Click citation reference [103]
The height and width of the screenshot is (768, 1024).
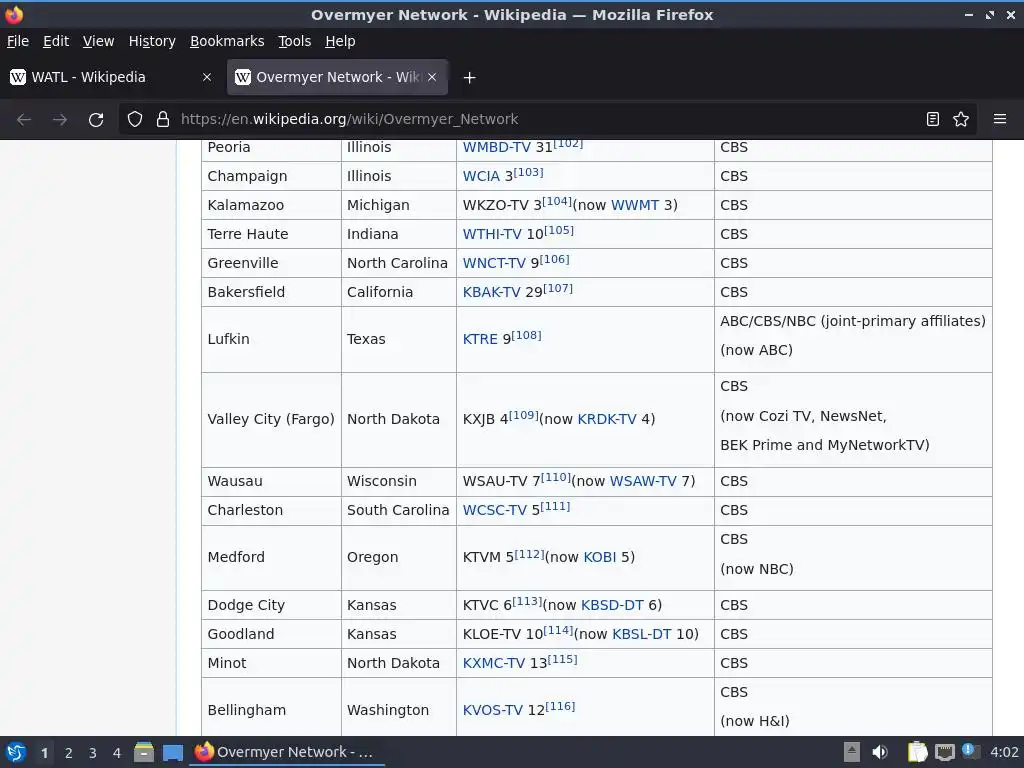click(x=528, y=172)
